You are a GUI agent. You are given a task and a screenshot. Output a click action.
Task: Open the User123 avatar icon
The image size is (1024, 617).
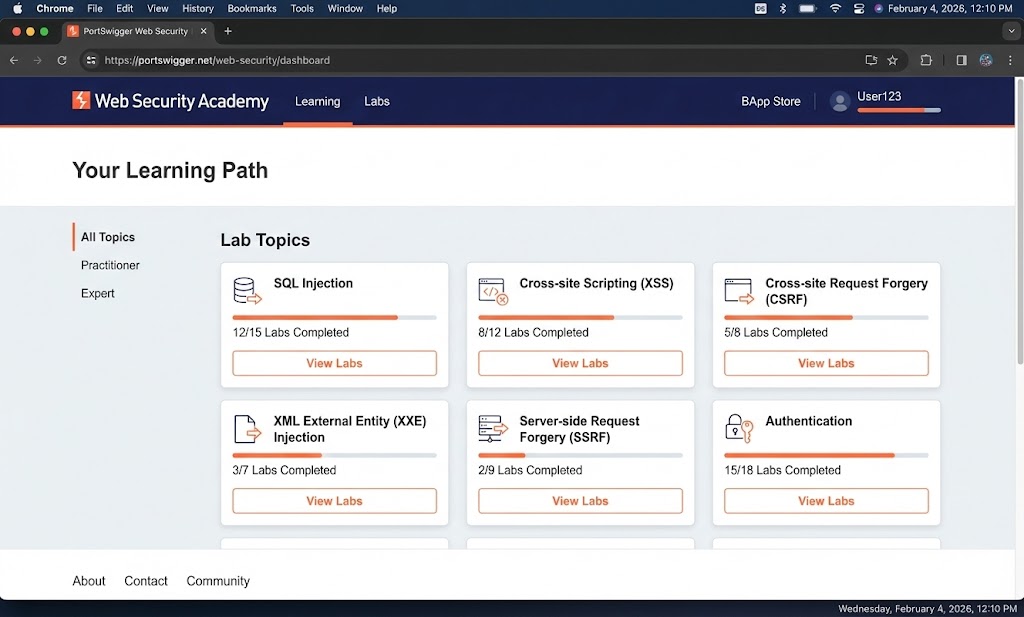(x=838, y=100)
